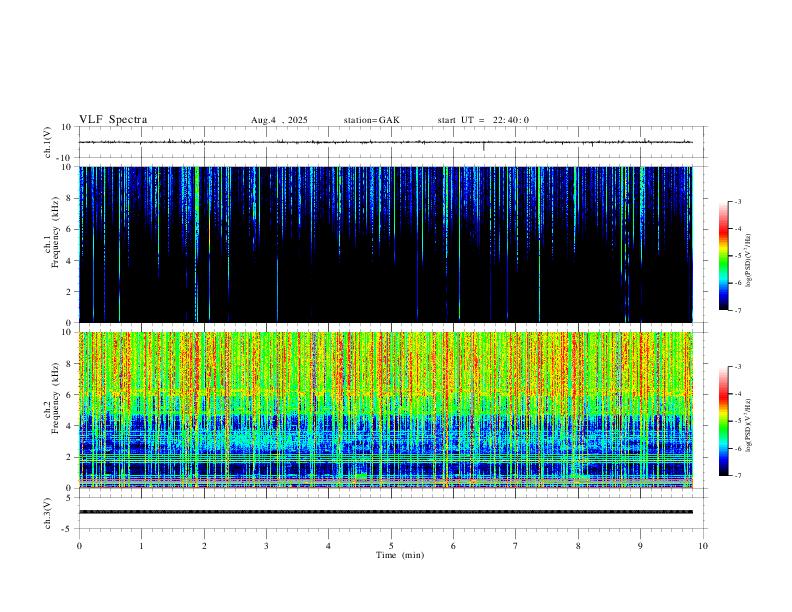Click the upper colorbar "log(PSD)(V²/Hz)" label

pyautogui.click(x=748, y=261)
